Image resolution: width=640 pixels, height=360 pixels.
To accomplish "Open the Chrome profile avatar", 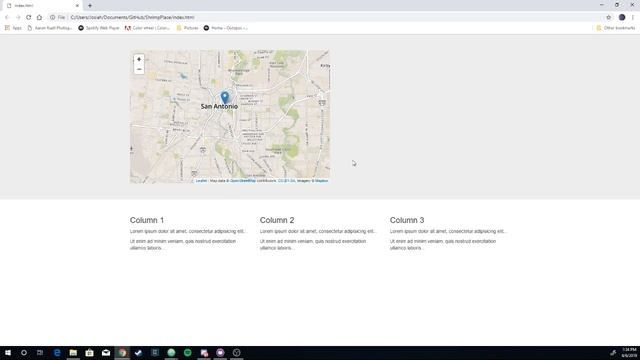I will 622,17.
